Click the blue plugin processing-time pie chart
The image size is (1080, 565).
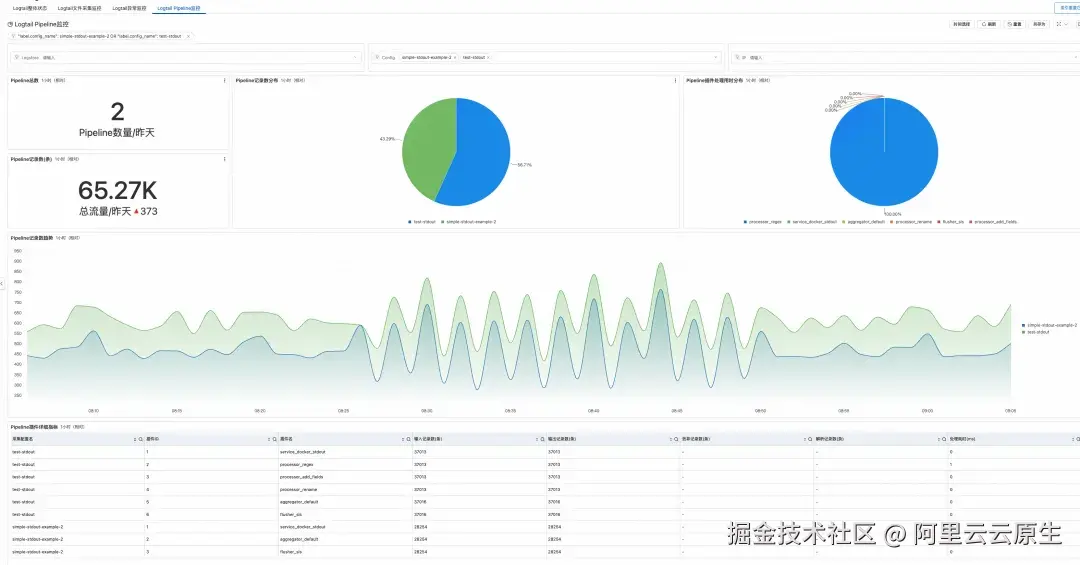(884, 152)
